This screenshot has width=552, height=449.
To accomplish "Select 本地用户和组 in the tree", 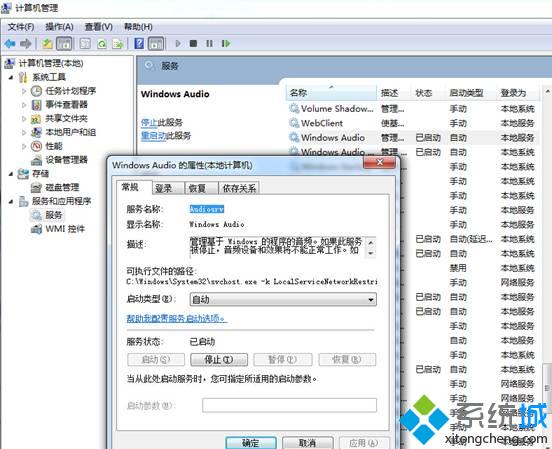I will click(71, 132).
